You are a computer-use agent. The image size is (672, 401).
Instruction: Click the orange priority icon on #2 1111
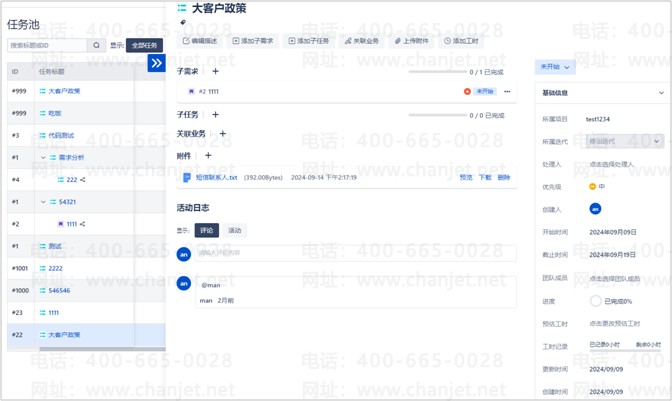(x=467, y=91)
